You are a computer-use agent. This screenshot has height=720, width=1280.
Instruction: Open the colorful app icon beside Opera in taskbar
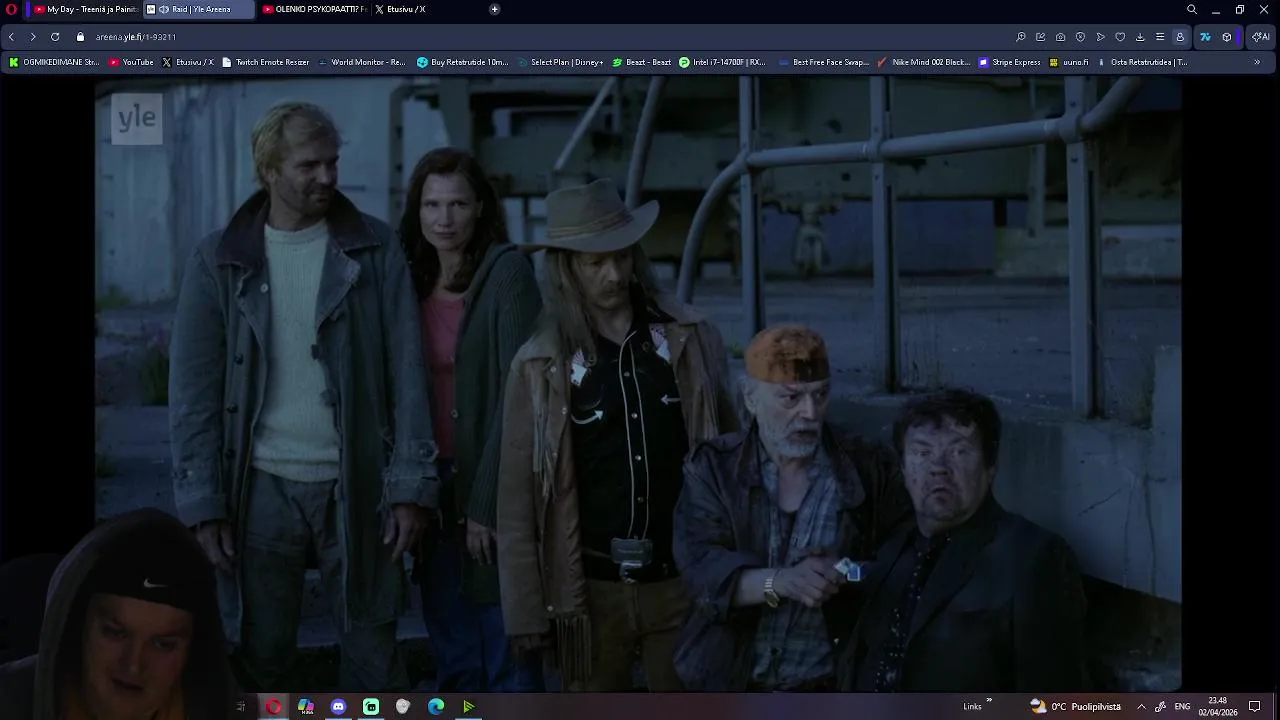click(x=306, y=707)
